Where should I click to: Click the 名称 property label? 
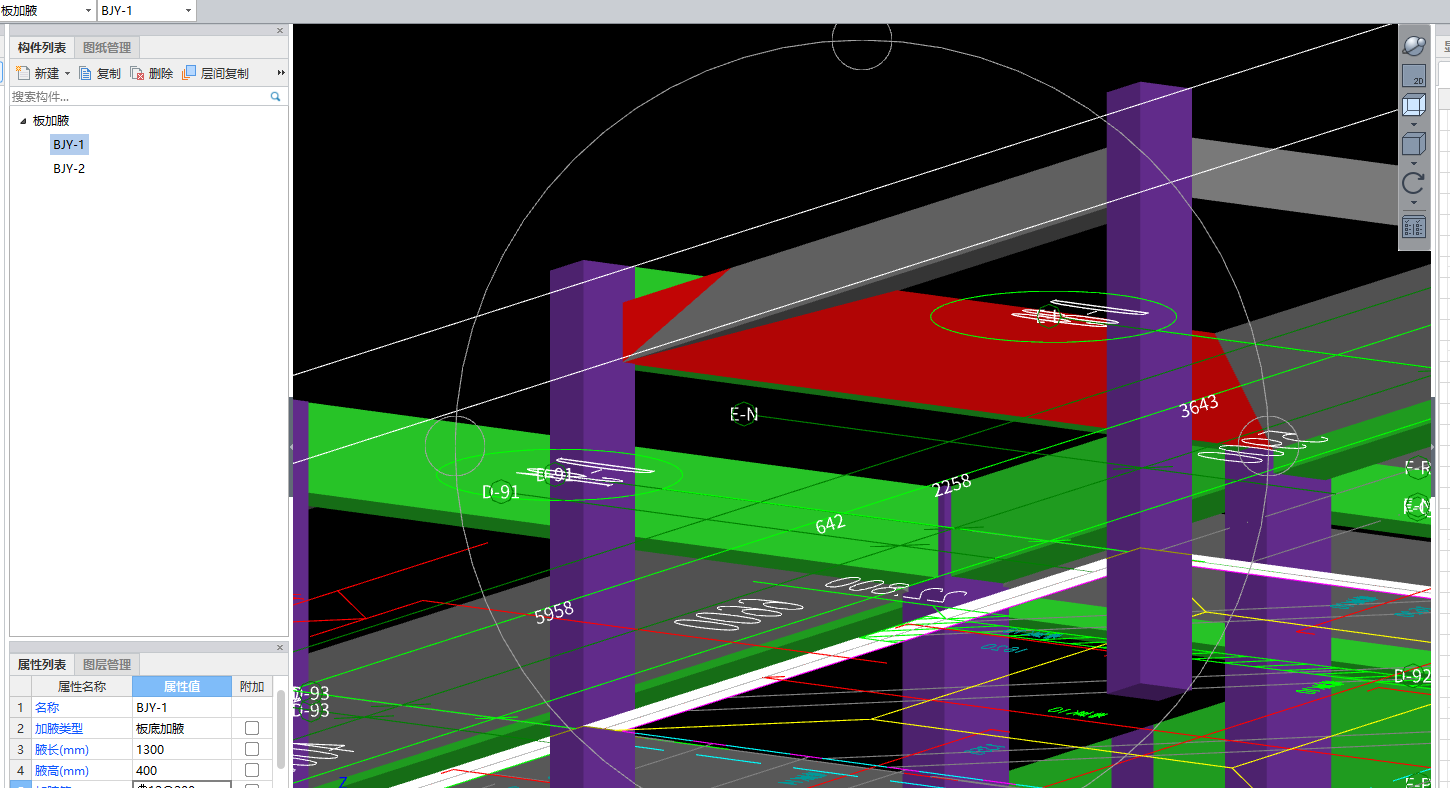(47, 707)
